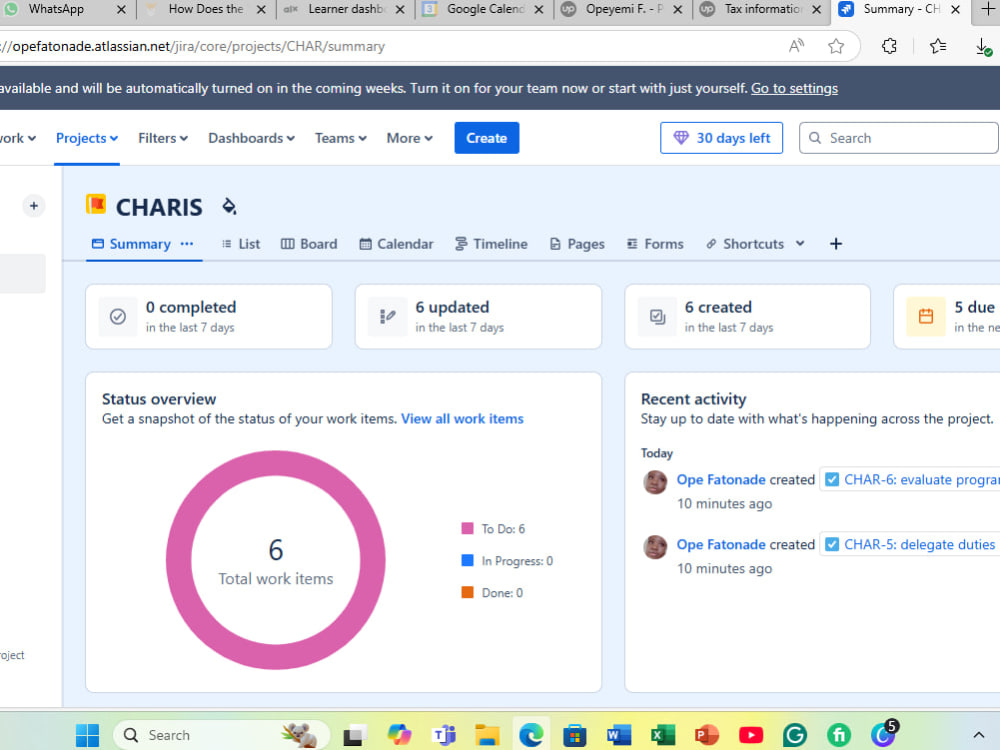
Task: Open Microsoft Teams from taskbar
Action: 444,735
